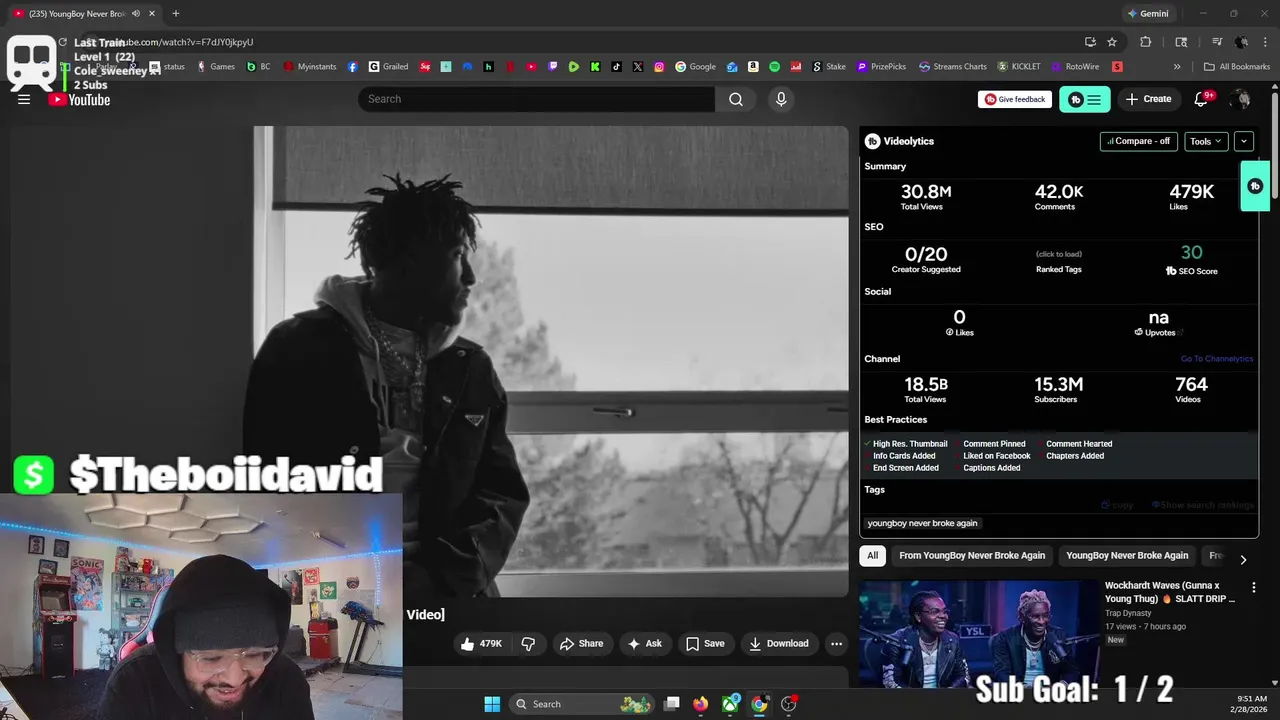Open the Xbox app on taskbar
This screenshot has width=1280, height=720.
point(731,704)
